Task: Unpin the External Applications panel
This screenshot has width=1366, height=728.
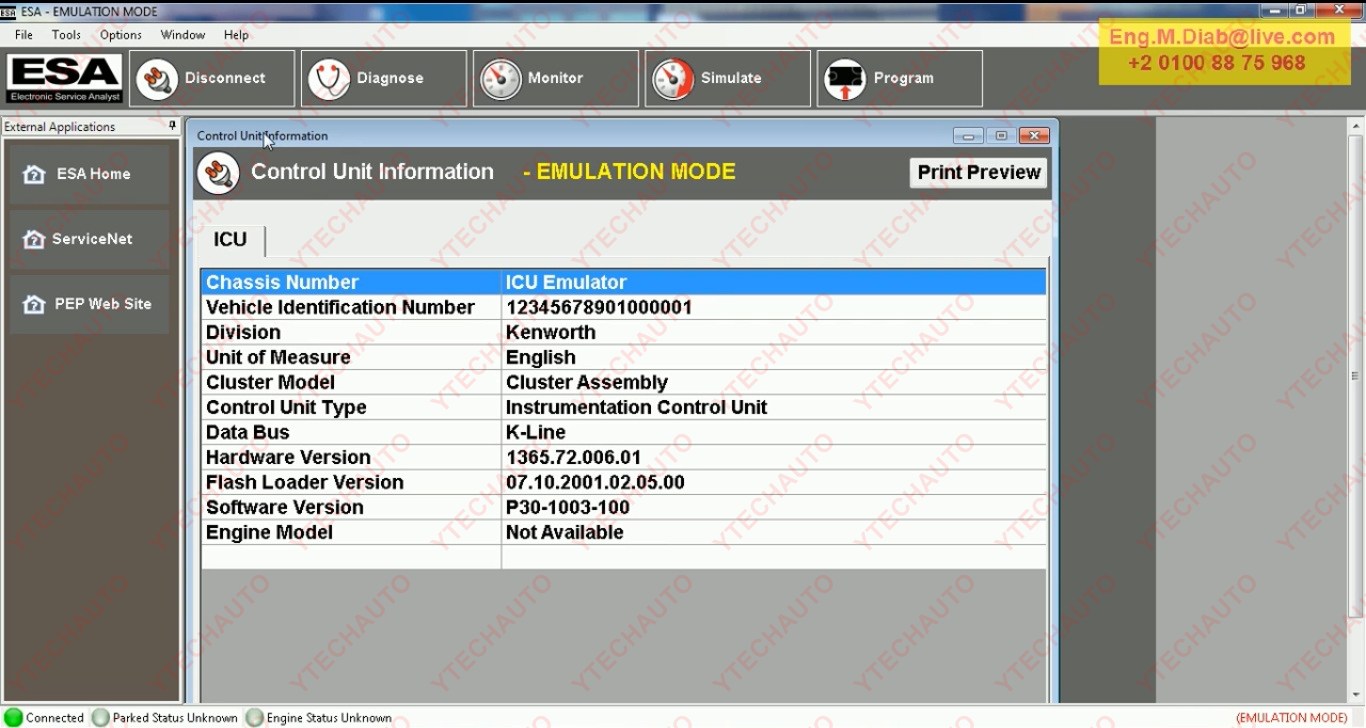Action: click(x=173, y=126)
